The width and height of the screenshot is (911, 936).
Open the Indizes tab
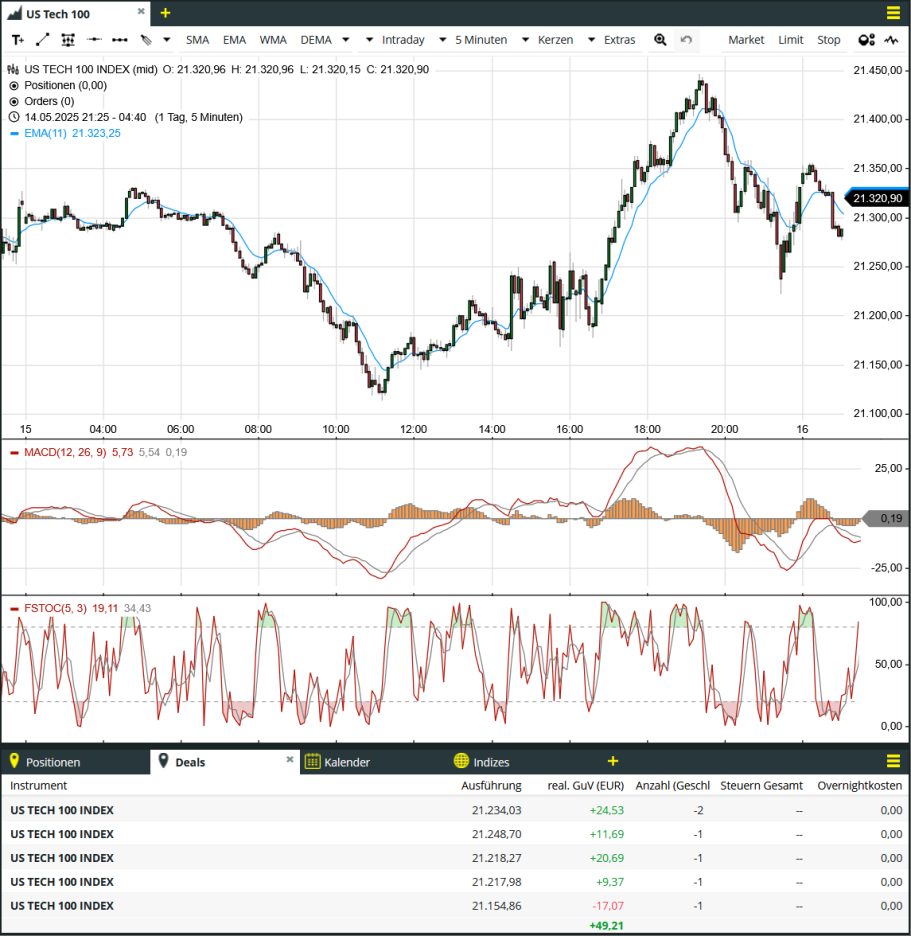(x=491, y=762)
